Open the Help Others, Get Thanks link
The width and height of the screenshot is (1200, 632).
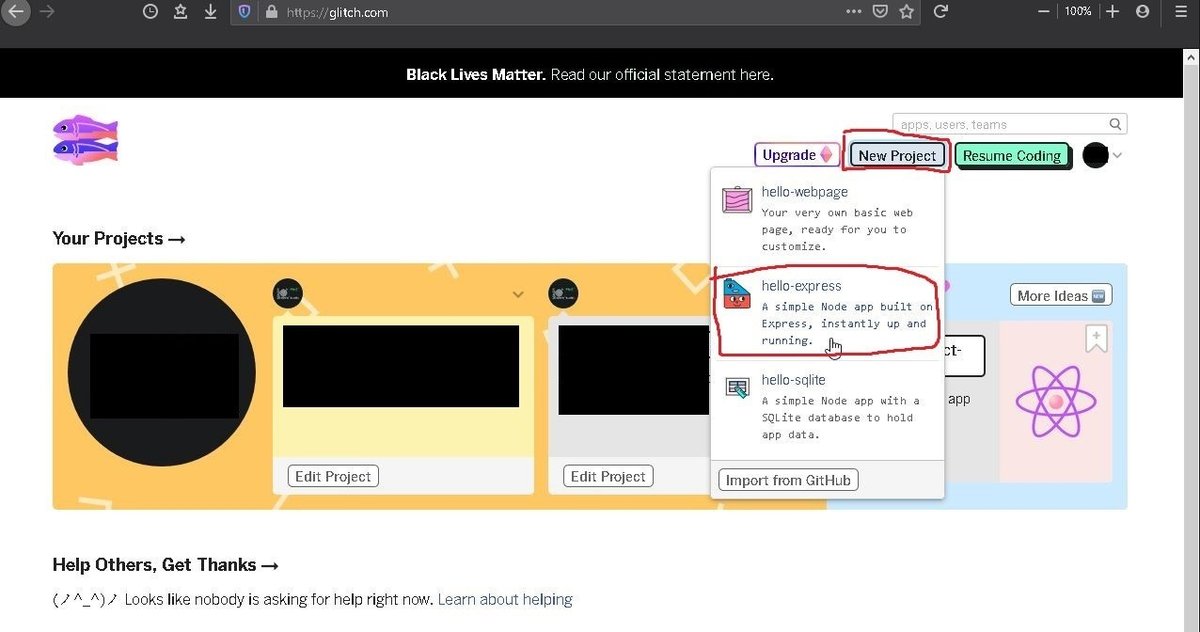pos(165,565)
